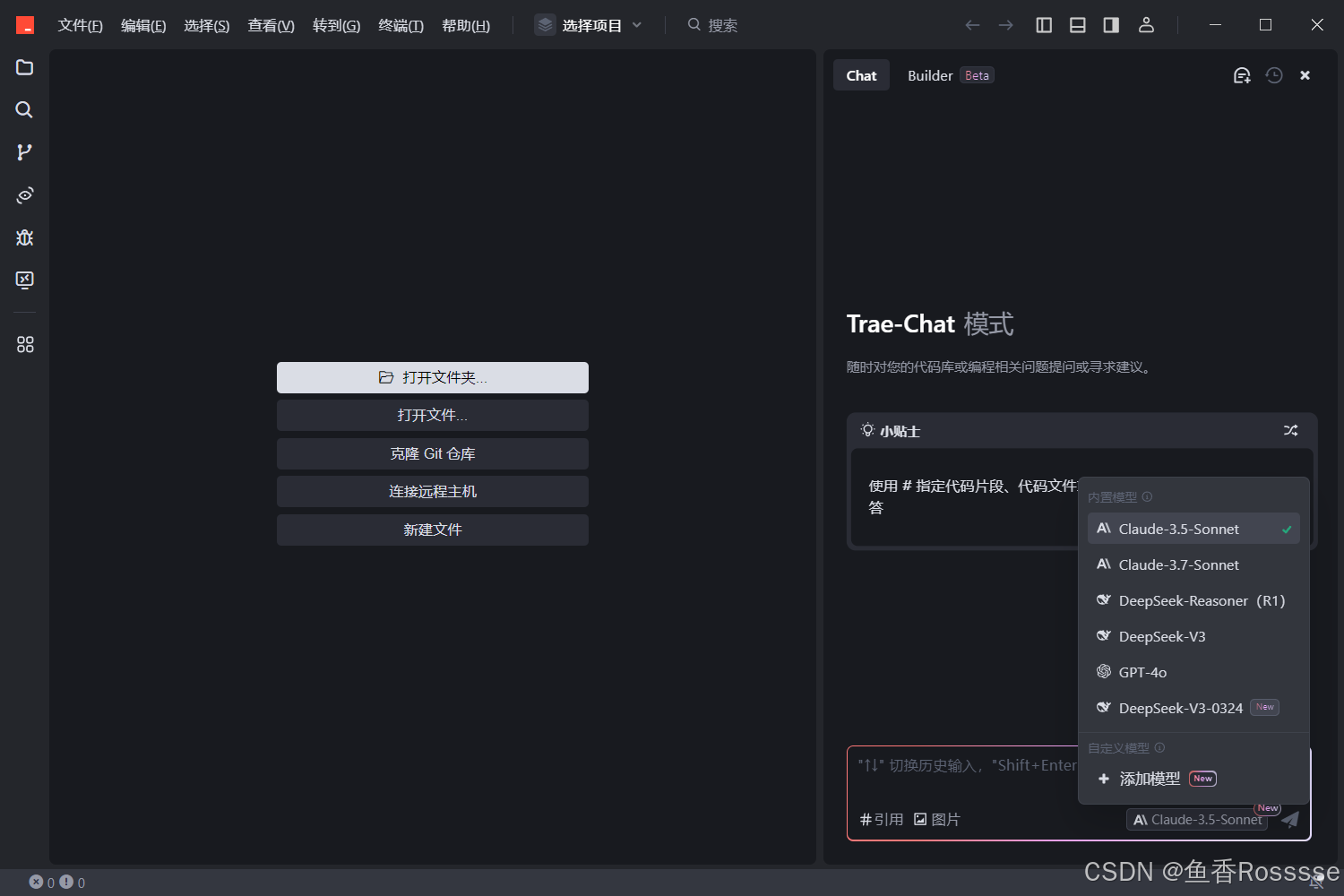This screenshot has height=896, width=1344.
Task: Click the 打开文件... button
Action: 433,415
